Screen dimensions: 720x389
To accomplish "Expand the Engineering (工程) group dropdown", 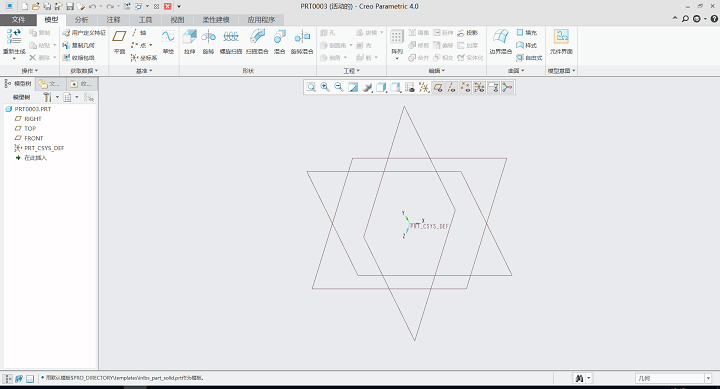I will tap(352, 71).
